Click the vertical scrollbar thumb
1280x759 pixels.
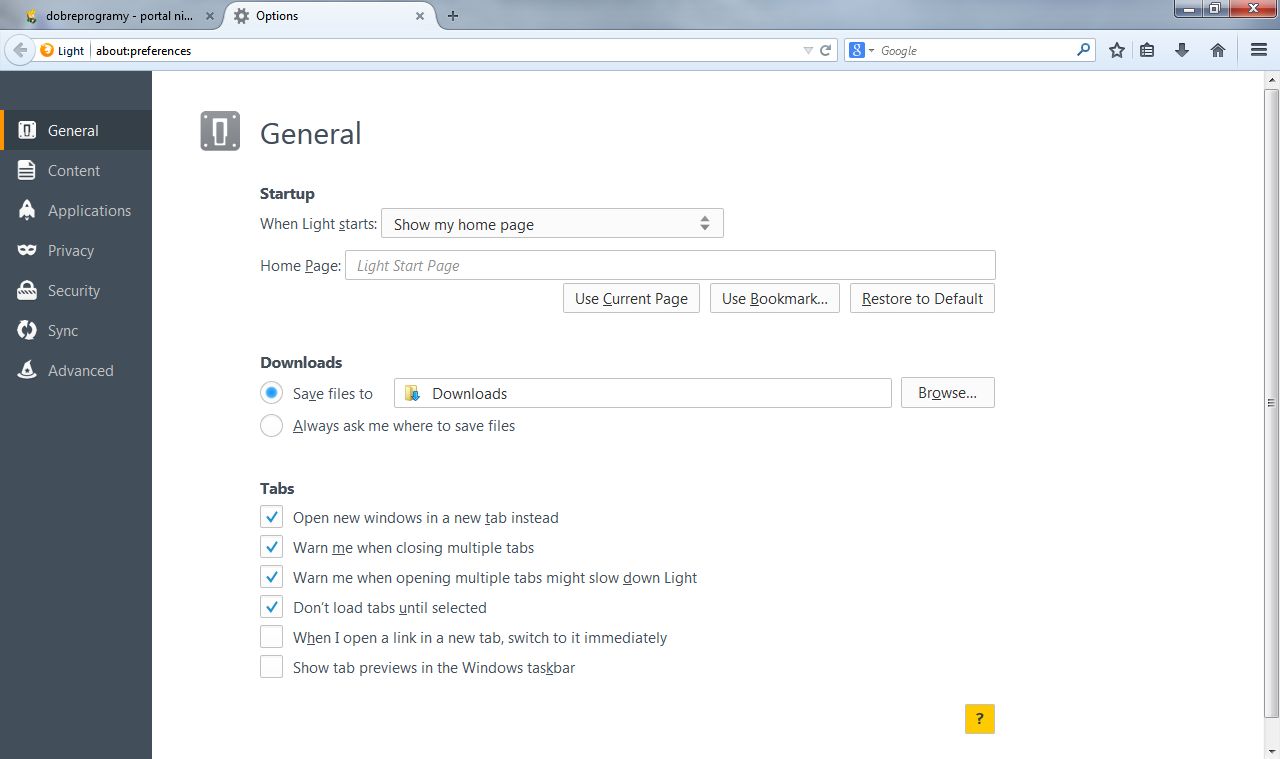1271,402
